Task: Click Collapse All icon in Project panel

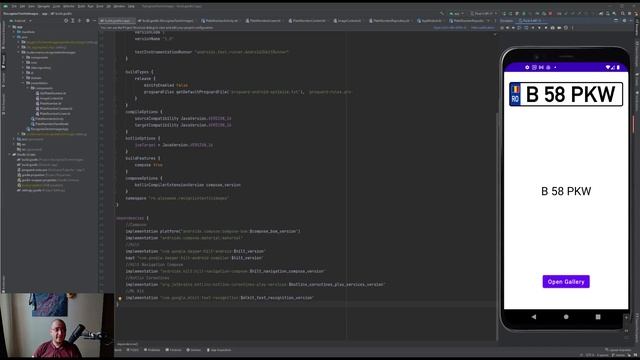Action: (80, 20)
